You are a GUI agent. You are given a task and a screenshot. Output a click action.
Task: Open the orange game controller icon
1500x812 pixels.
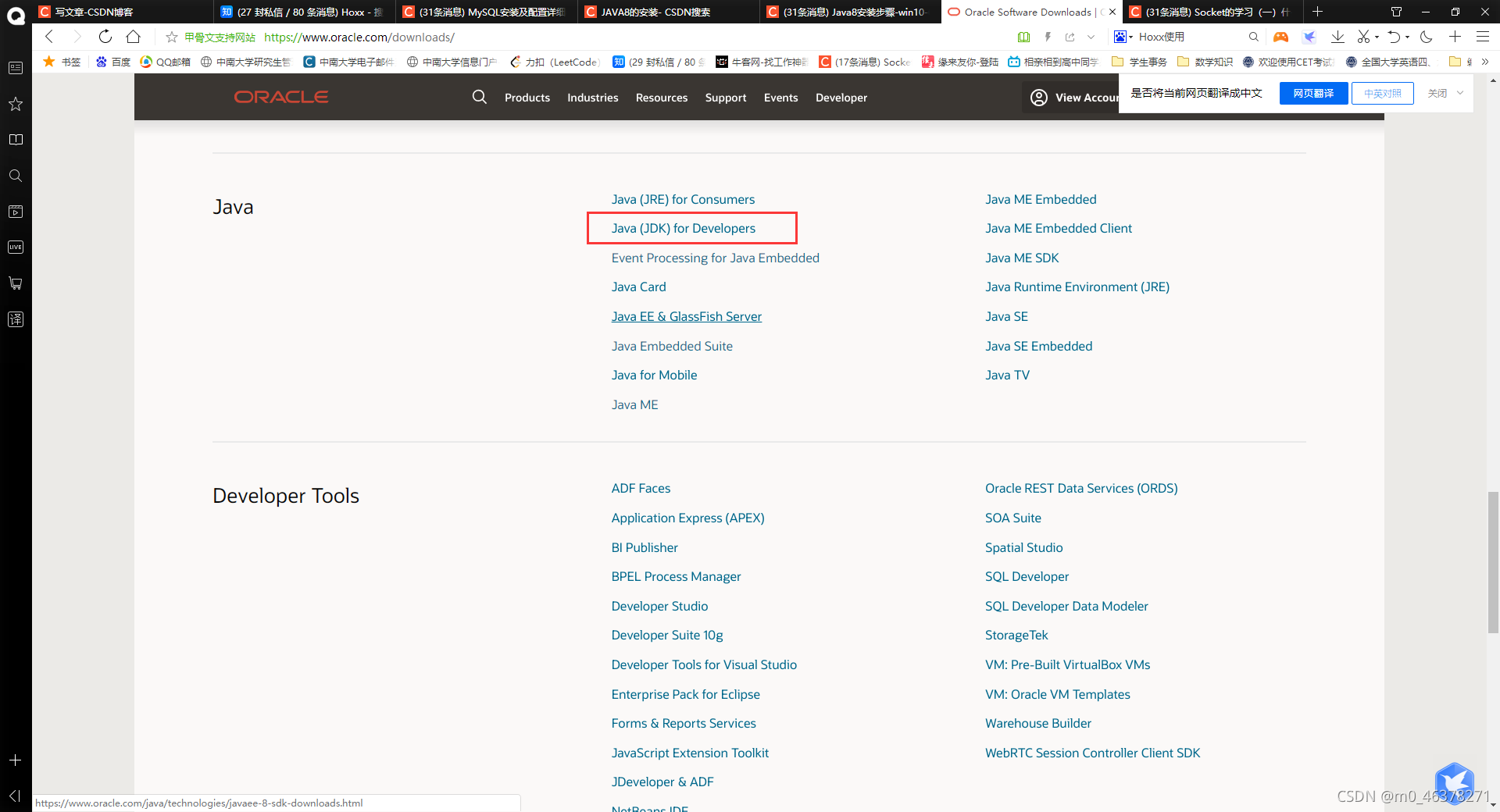click(x=1280, y=37)
